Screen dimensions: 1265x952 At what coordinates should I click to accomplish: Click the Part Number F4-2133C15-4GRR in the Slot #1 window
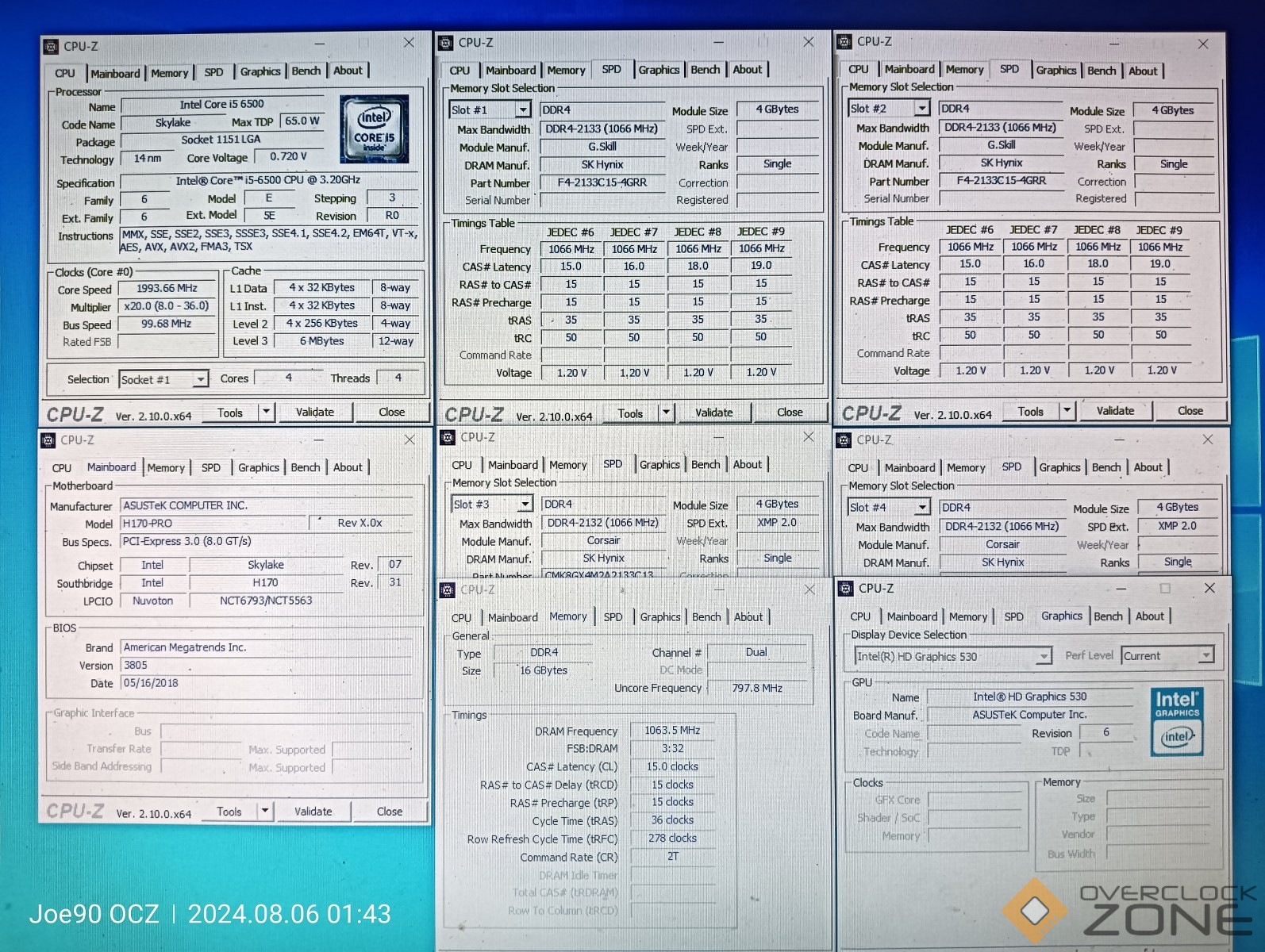(x=602, y=182)
